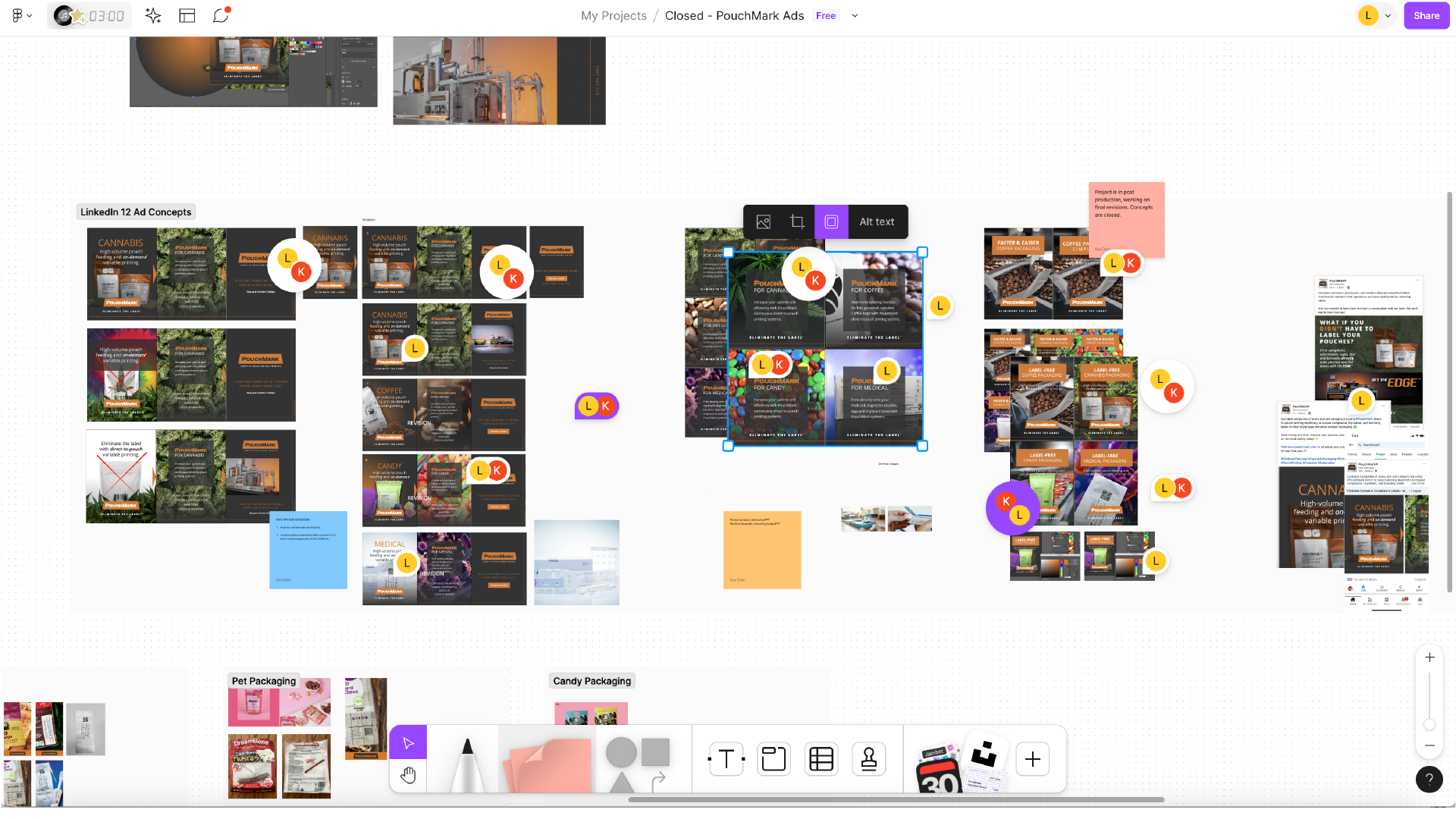Image resolution: width=1456 pixels, height=819 pixels.
Task: Select the LinkedIn 12 Ad Concepts label
Action: (x=136, y=212)
